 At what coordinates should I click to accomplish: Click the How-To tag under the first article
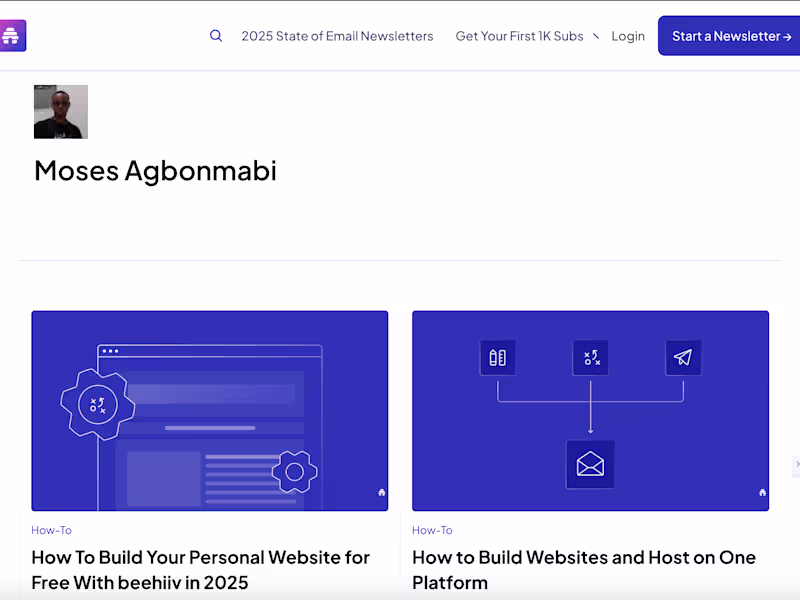51,530
